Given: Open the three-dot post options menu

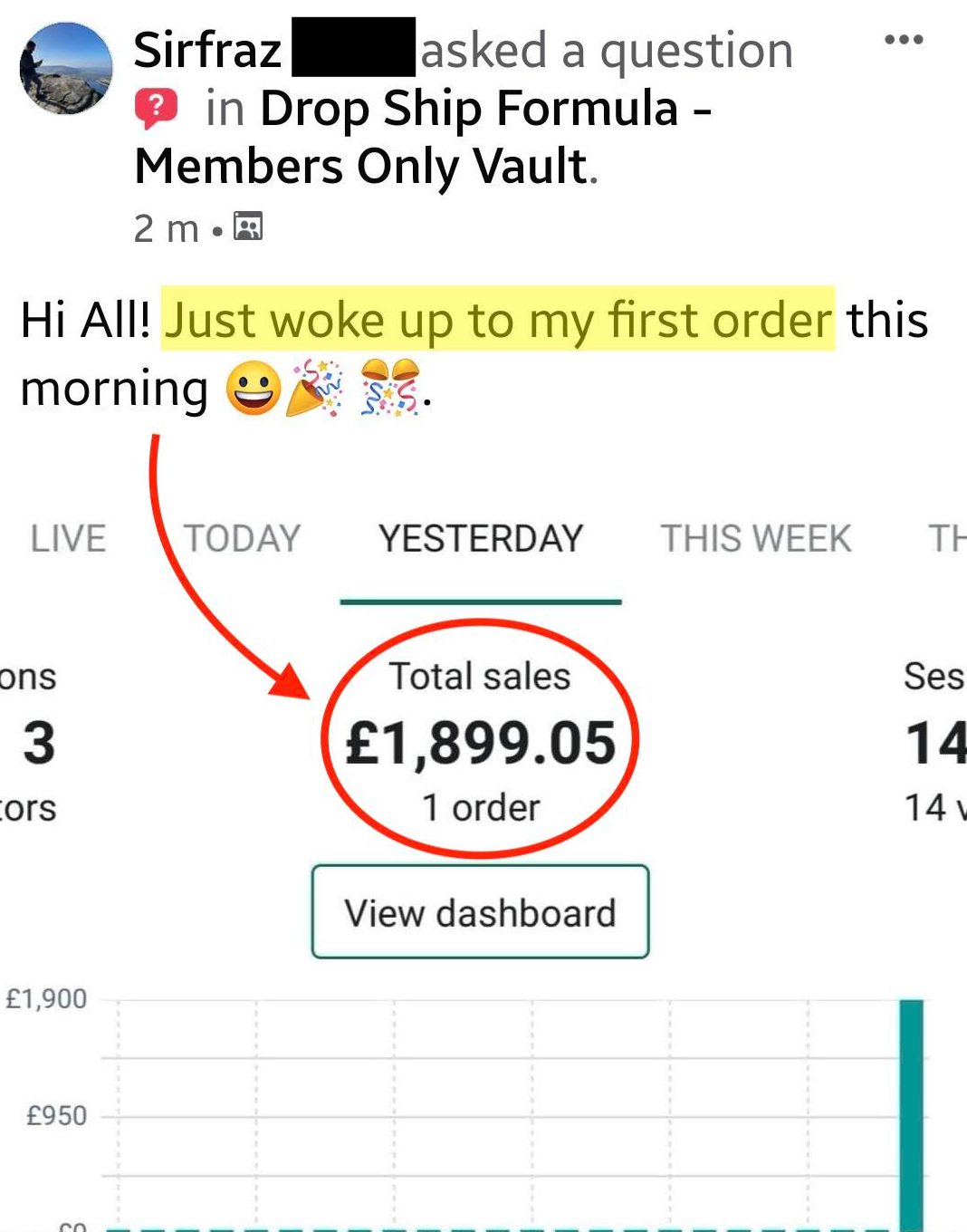Looking at the screenshot, I should pyautogui.click(x=904, y=40).
